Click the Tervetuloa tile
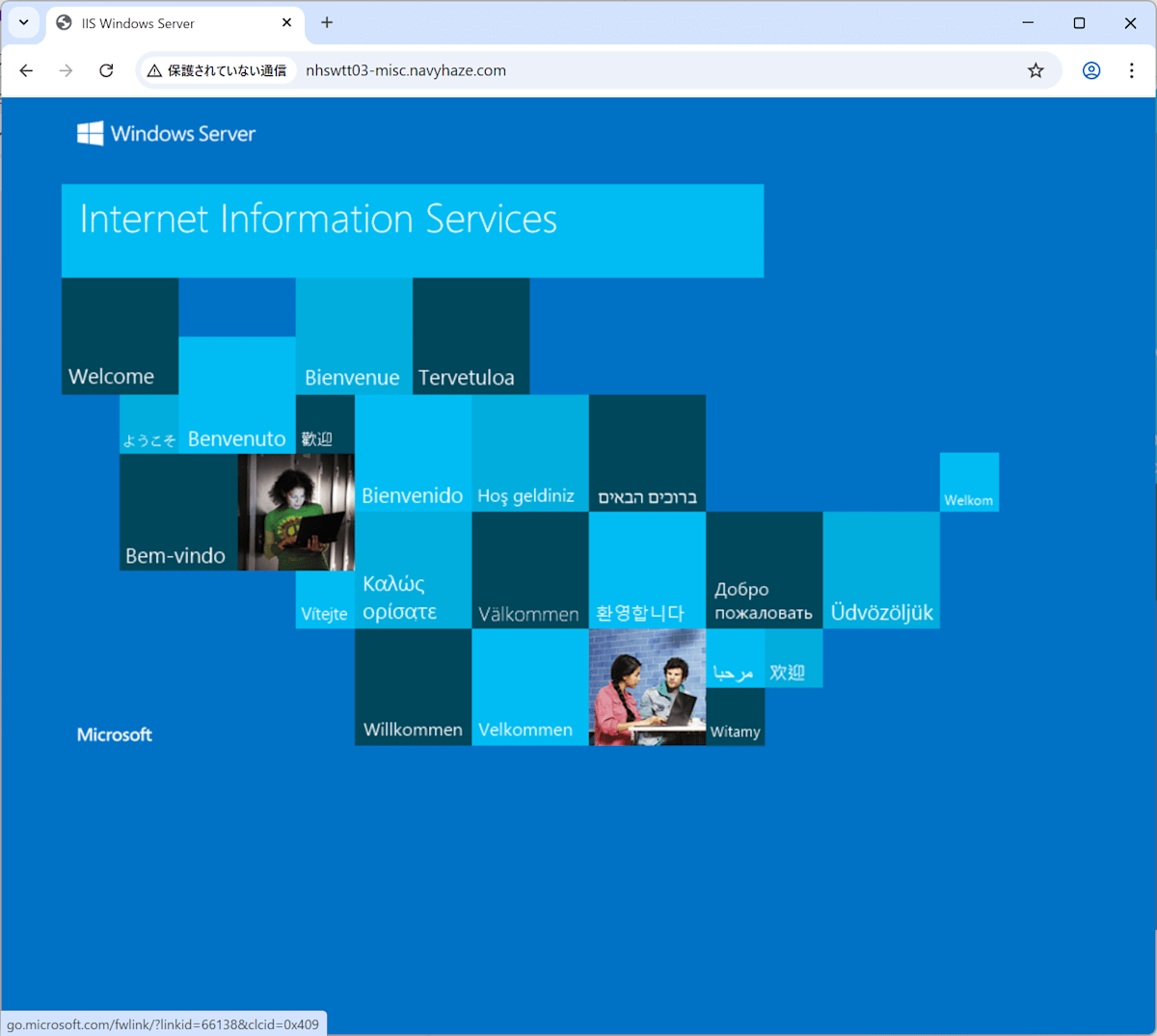Image resolution: width=1157 pixels, height=1036 pixels. [471, 335]
